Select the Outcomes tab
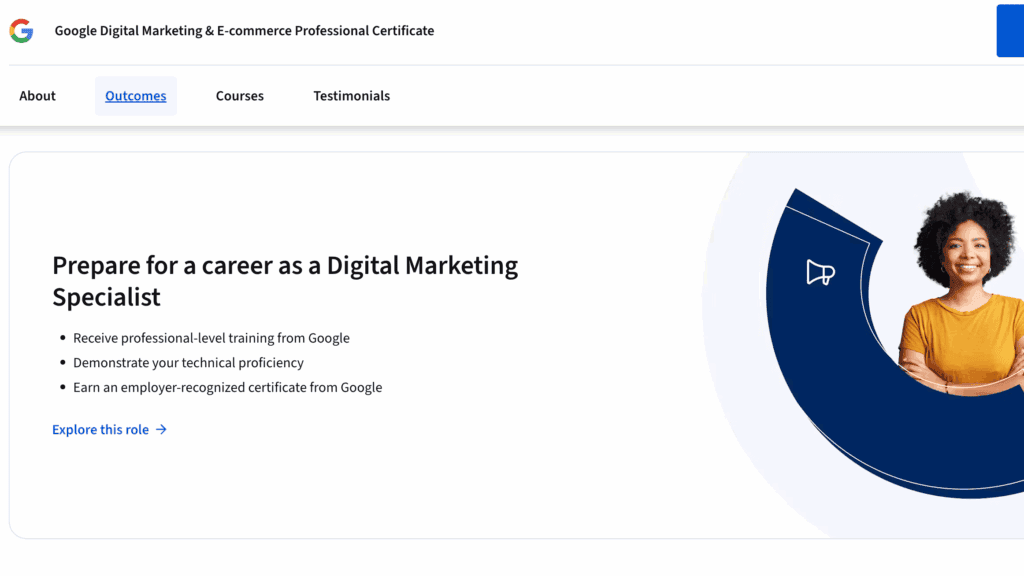 [x=136, y=96]
